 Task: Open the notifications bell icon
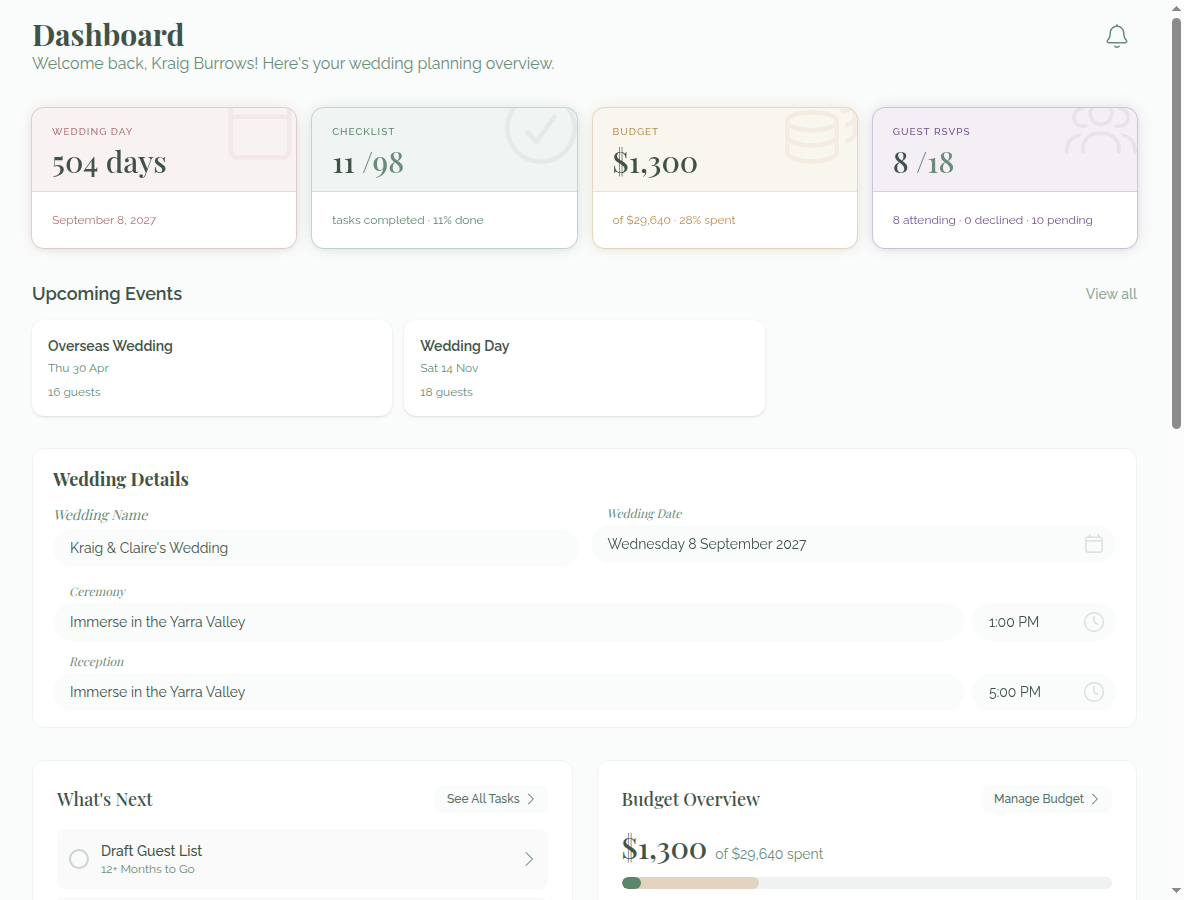click(1117, 36)
